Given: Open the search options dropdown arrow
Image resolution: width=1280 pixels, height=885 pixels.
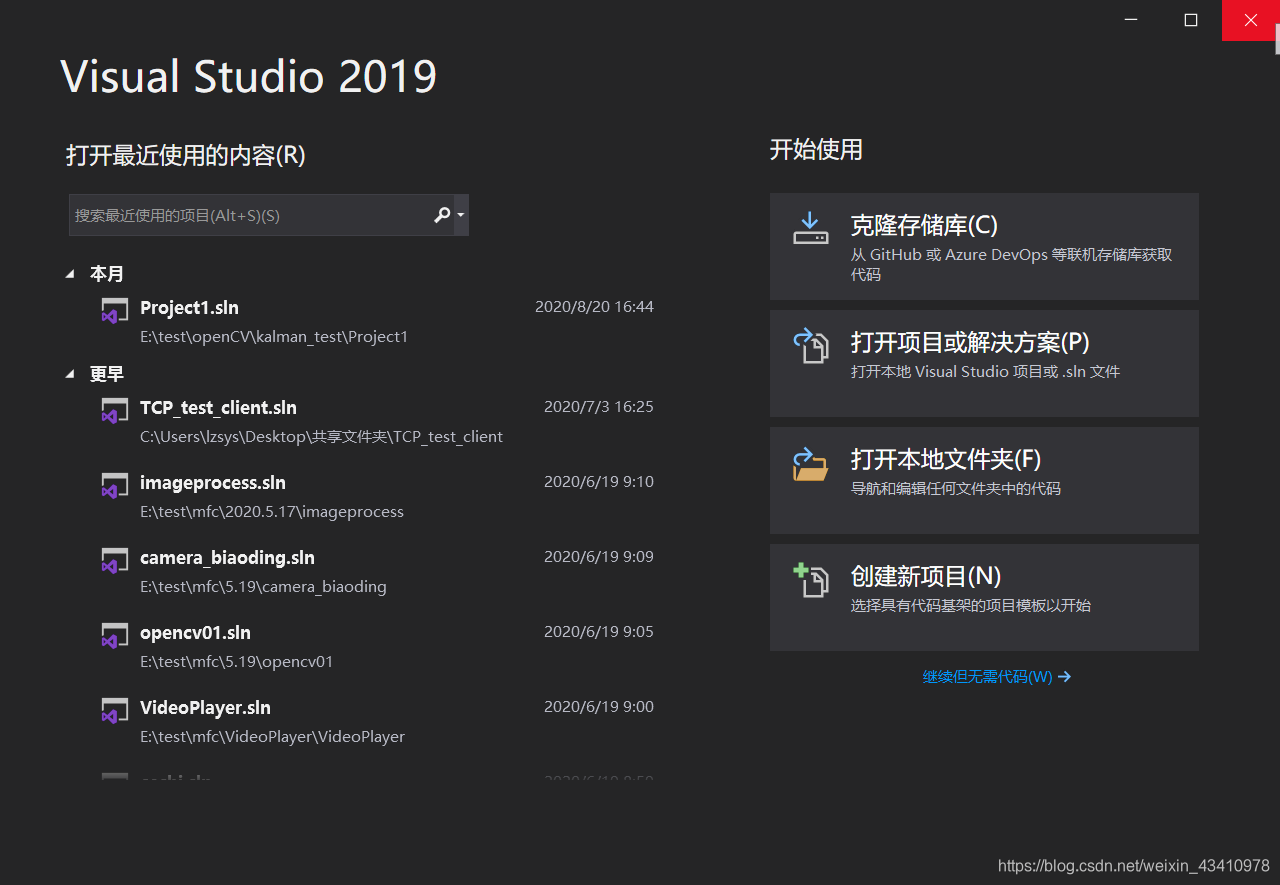Looking at the screenshot, I should pyautogui.click(x=460, y=215).
